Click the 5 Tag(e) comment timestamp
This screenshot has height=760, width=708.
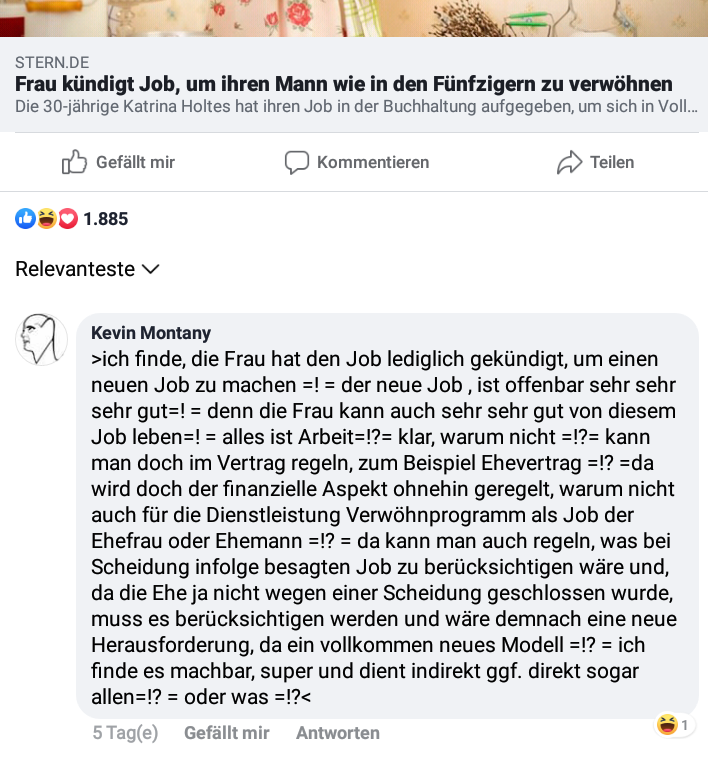pyautogui.click(x=126, y=733)
